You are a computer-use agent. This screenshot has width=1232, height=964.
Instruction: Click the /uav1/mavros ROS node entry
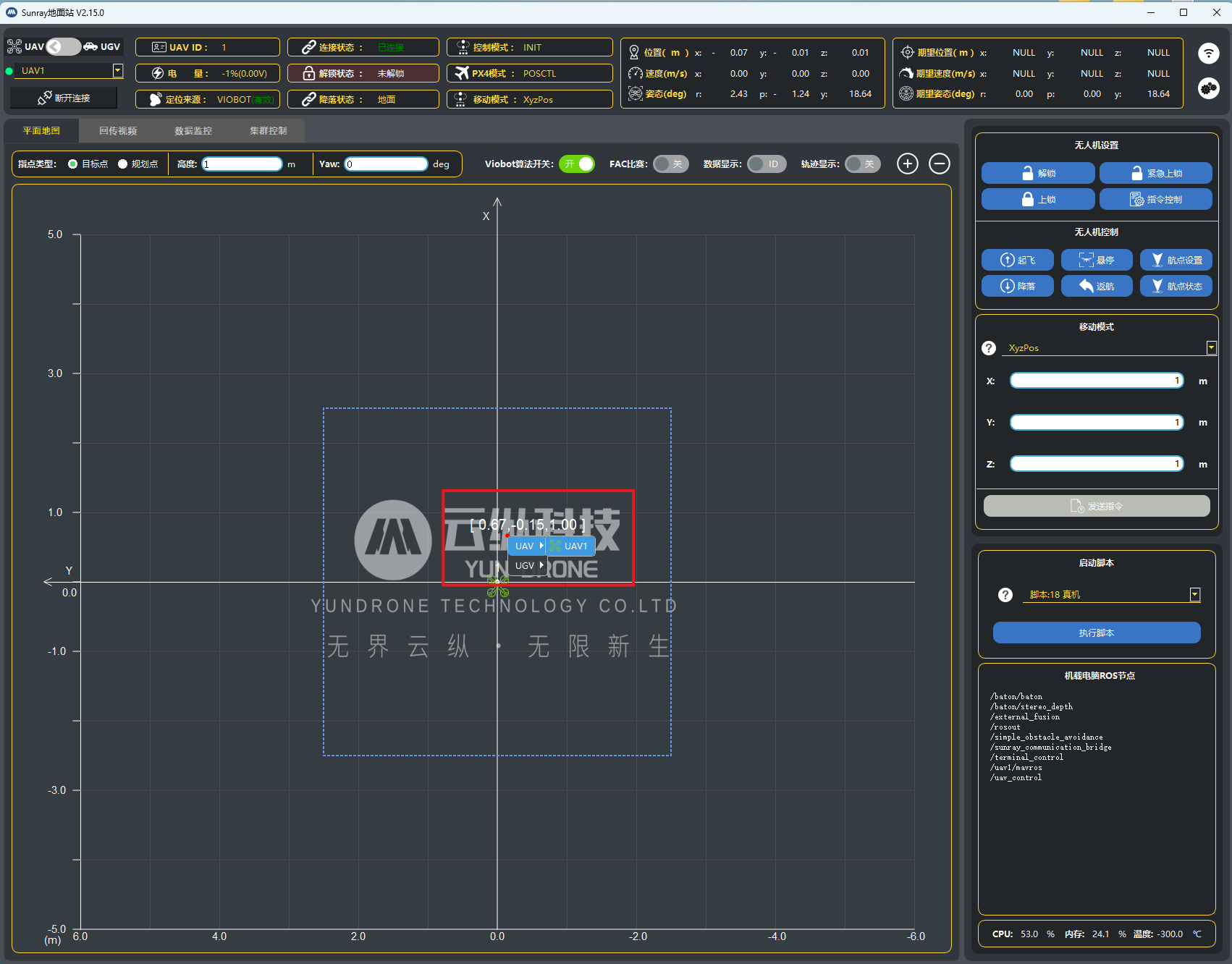click(1016, 767)
